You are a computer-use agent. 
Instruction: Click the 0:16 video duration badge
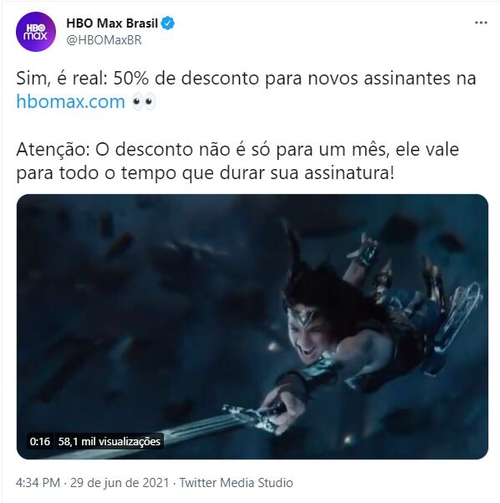pos(40,441)
